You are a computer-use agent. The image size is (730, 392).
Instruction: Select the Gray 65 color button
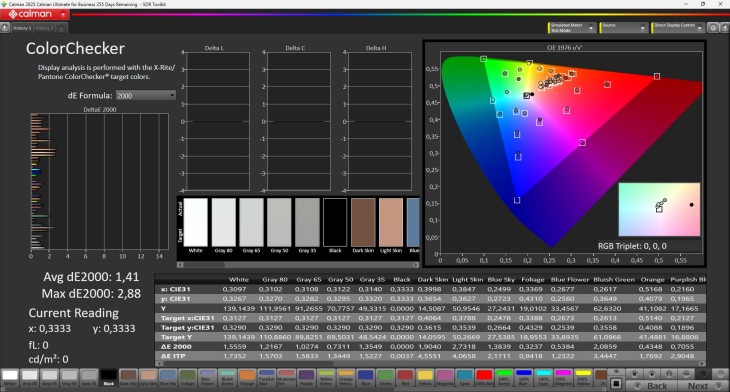pos(49,378)
